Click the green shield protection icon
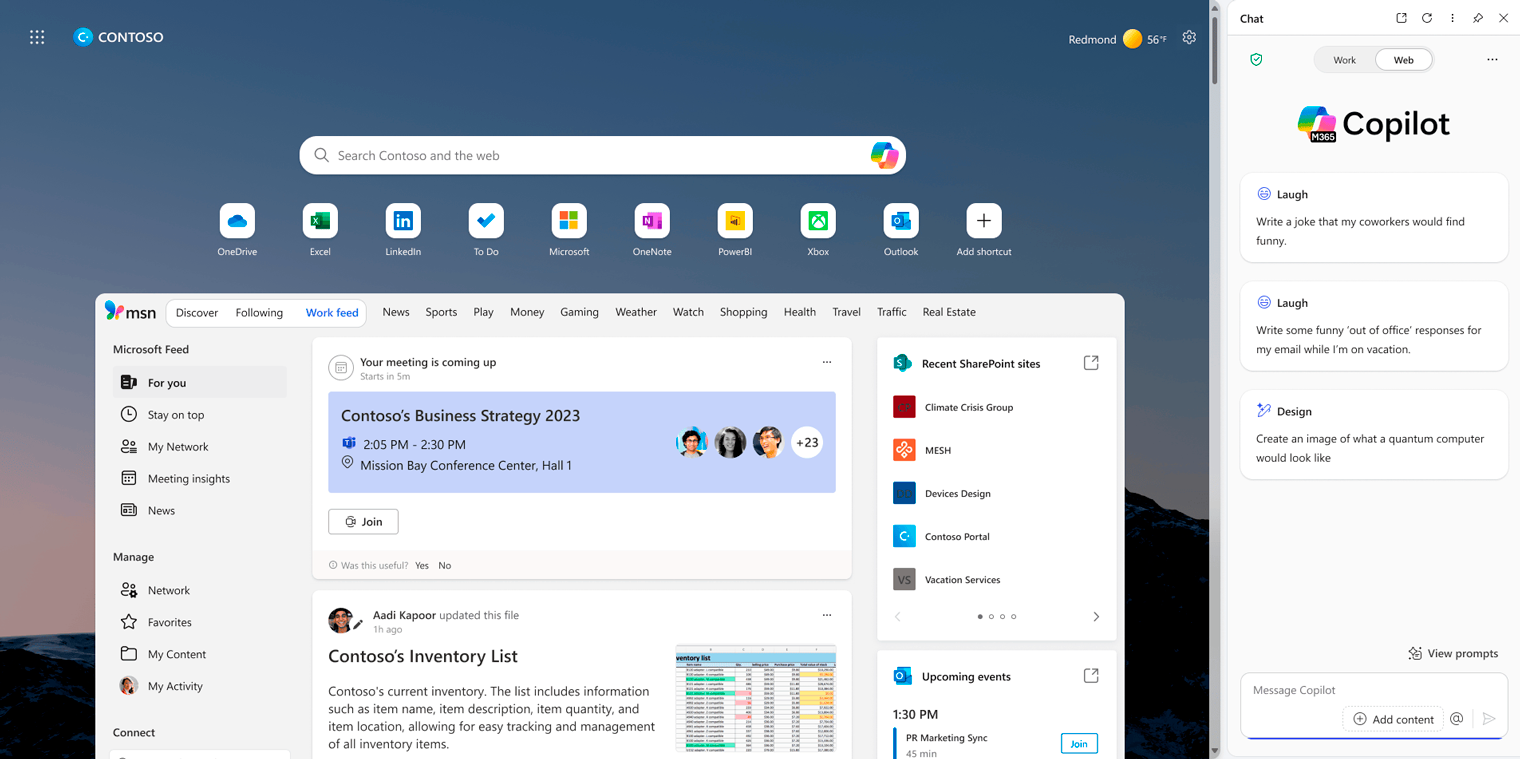This screenshot has height=759, width=1520. [1256, 60]
